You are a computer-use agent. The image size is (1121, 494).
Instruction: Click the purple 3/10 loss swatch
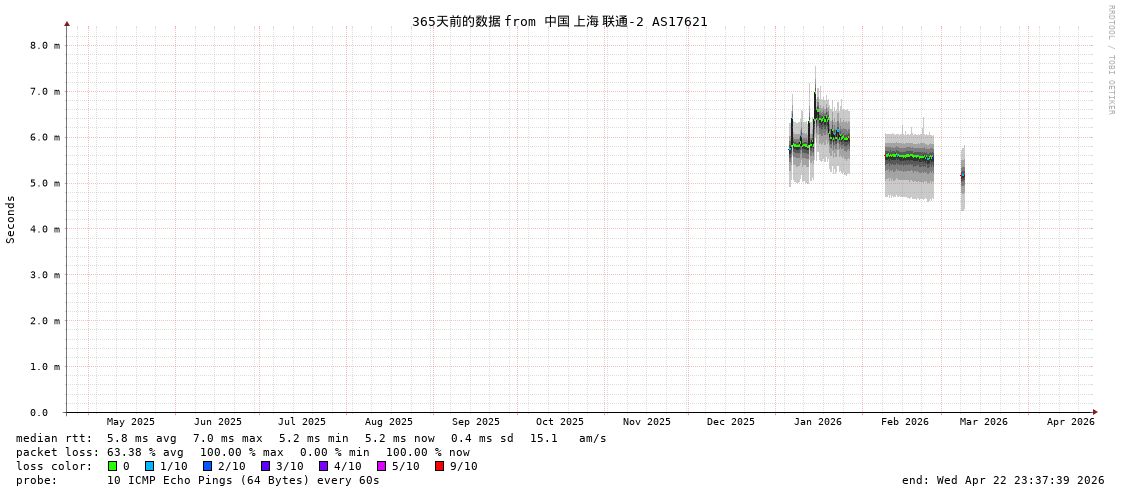[265, 466]
